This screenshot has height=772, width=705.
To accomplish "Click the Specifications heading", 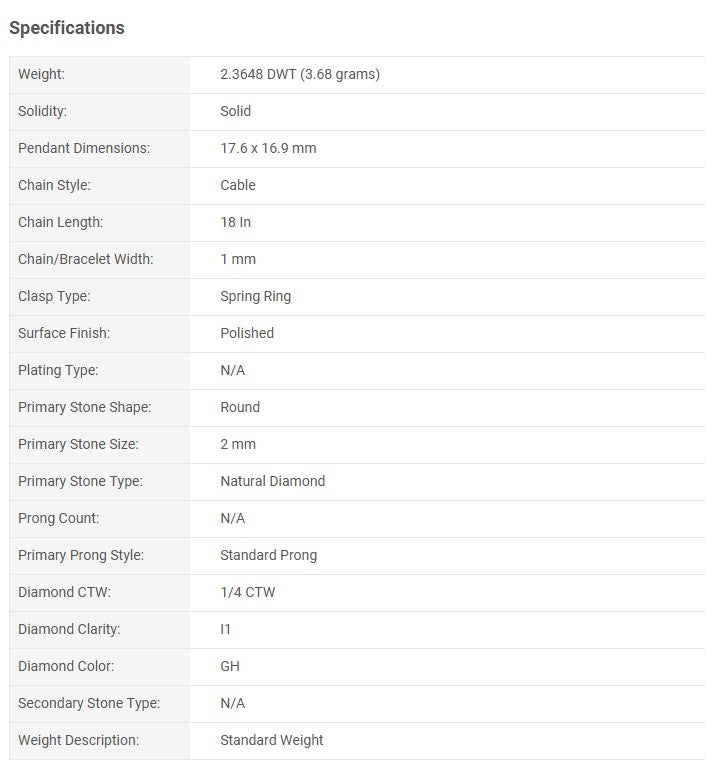I will click(x=67, y=28).
